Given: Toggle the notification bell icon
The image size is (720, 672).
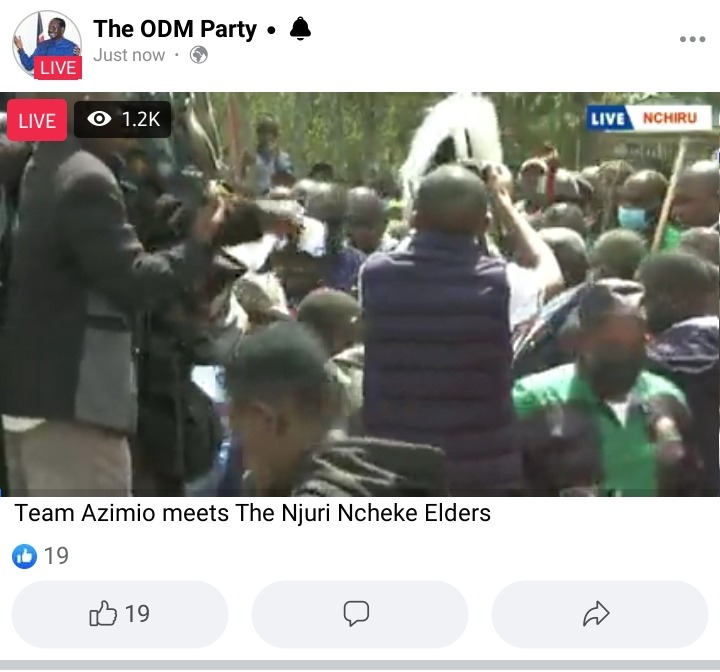Looking at the screenshot, I should pos(300,28).
